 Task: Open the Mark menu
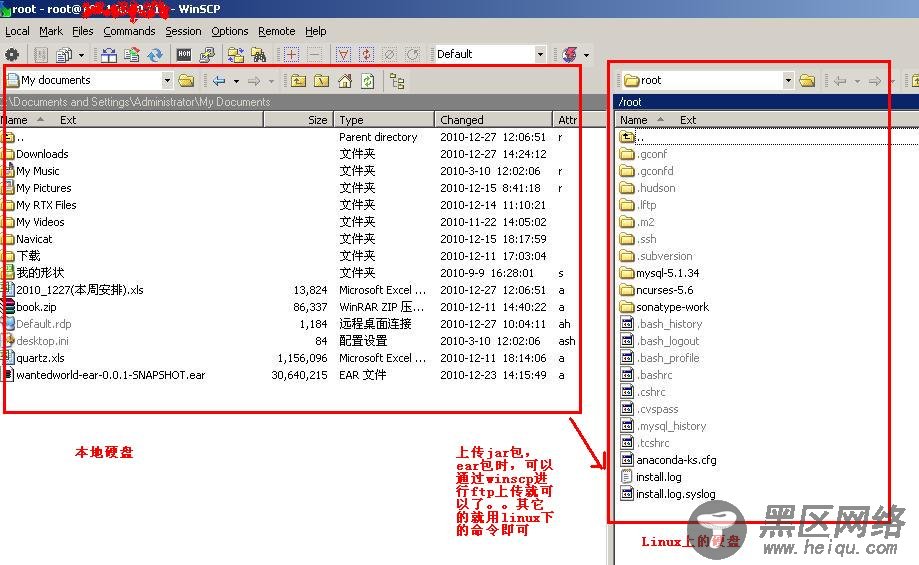51,31
